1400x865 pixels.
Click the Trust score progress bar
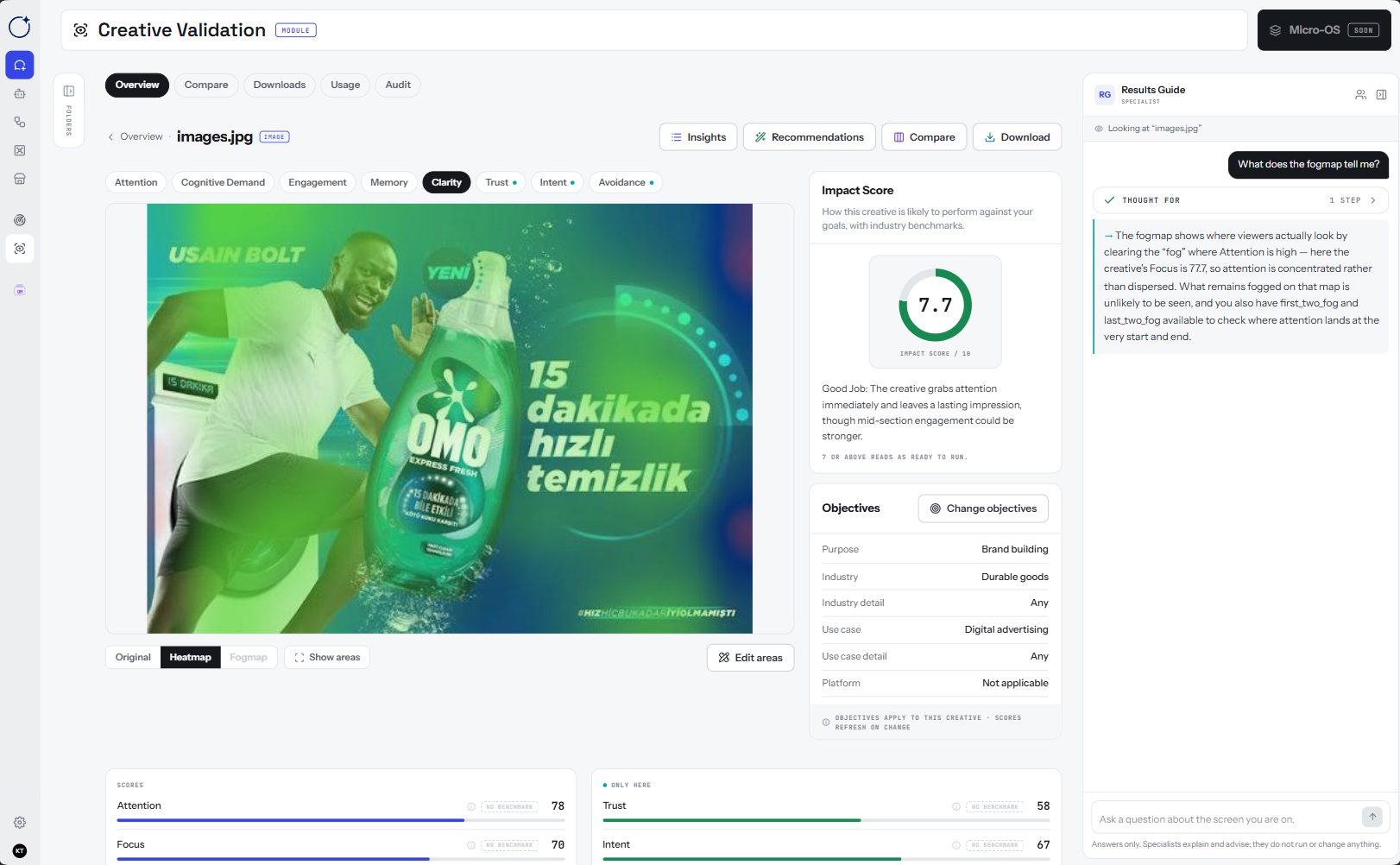826,820
